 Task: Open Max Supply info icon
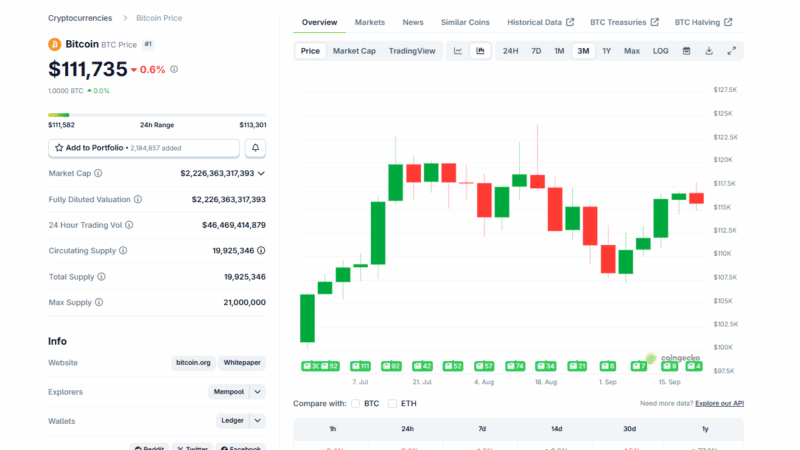(99, 302)
